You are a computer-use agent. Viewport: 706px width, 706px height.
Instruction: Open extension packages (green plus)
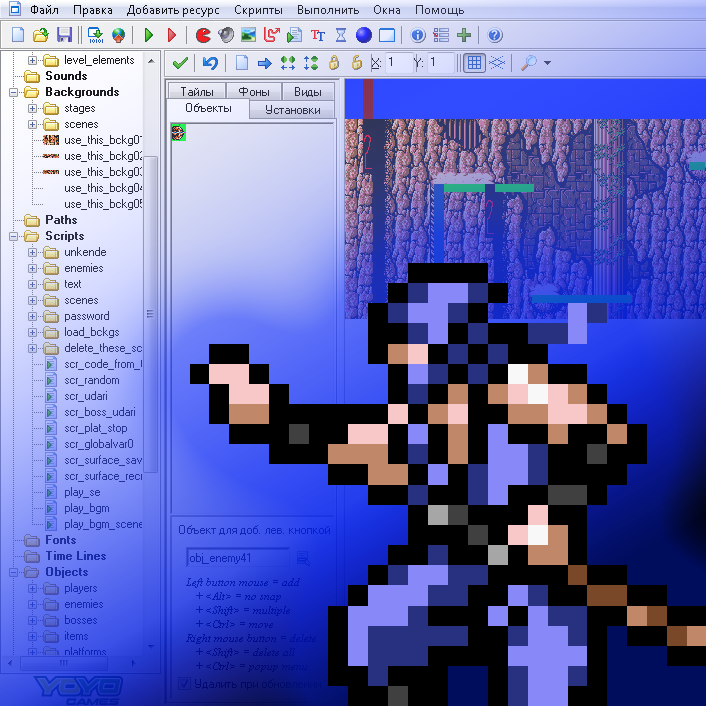pyautogui.click(x=464, y=35)
